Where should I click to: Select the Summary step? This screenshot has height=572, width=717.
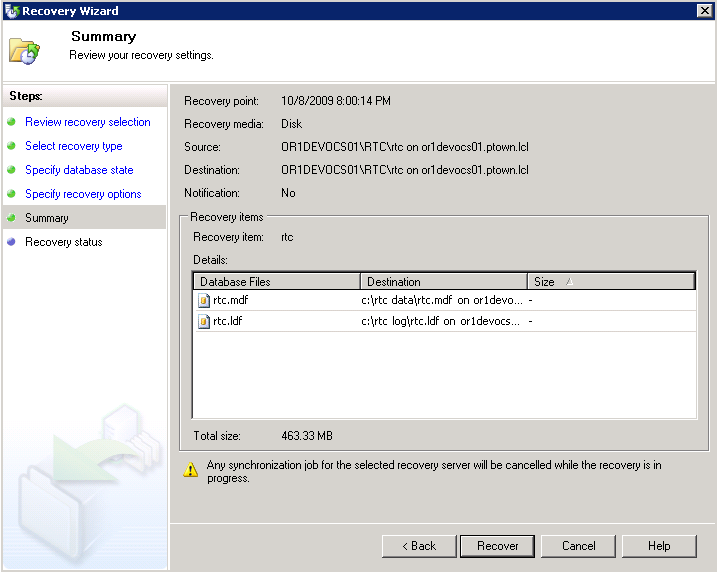[47, 218]
